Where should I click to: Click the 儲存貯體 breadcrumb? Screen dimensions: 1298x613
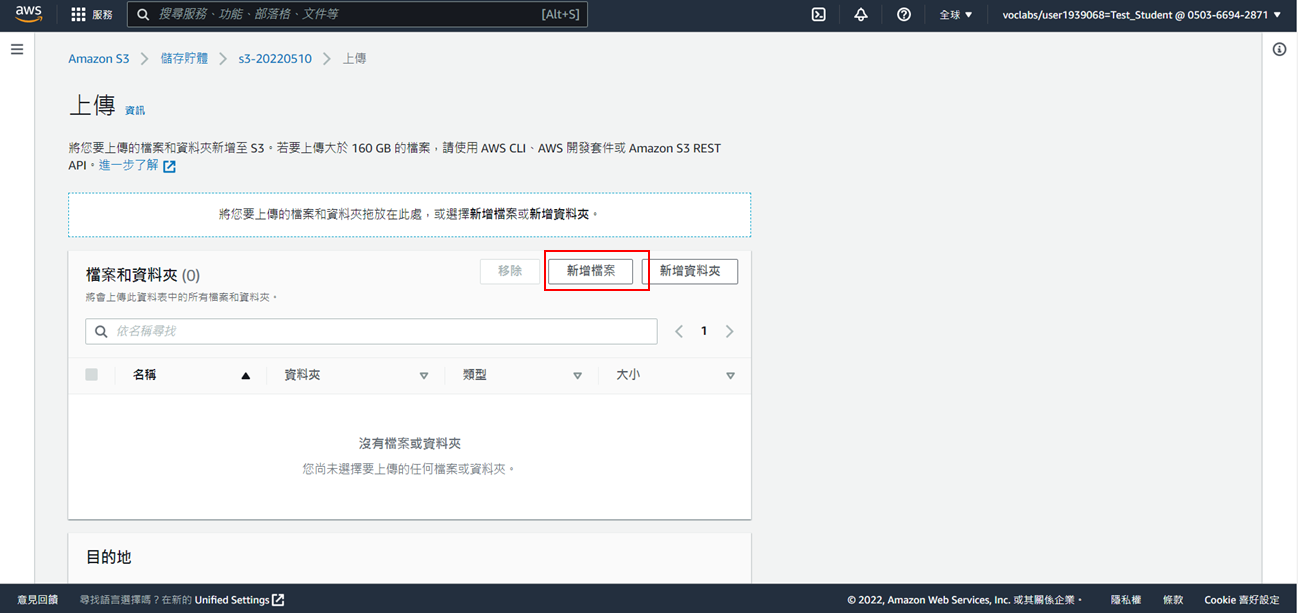pyautogui.click(x=184, y=59)
